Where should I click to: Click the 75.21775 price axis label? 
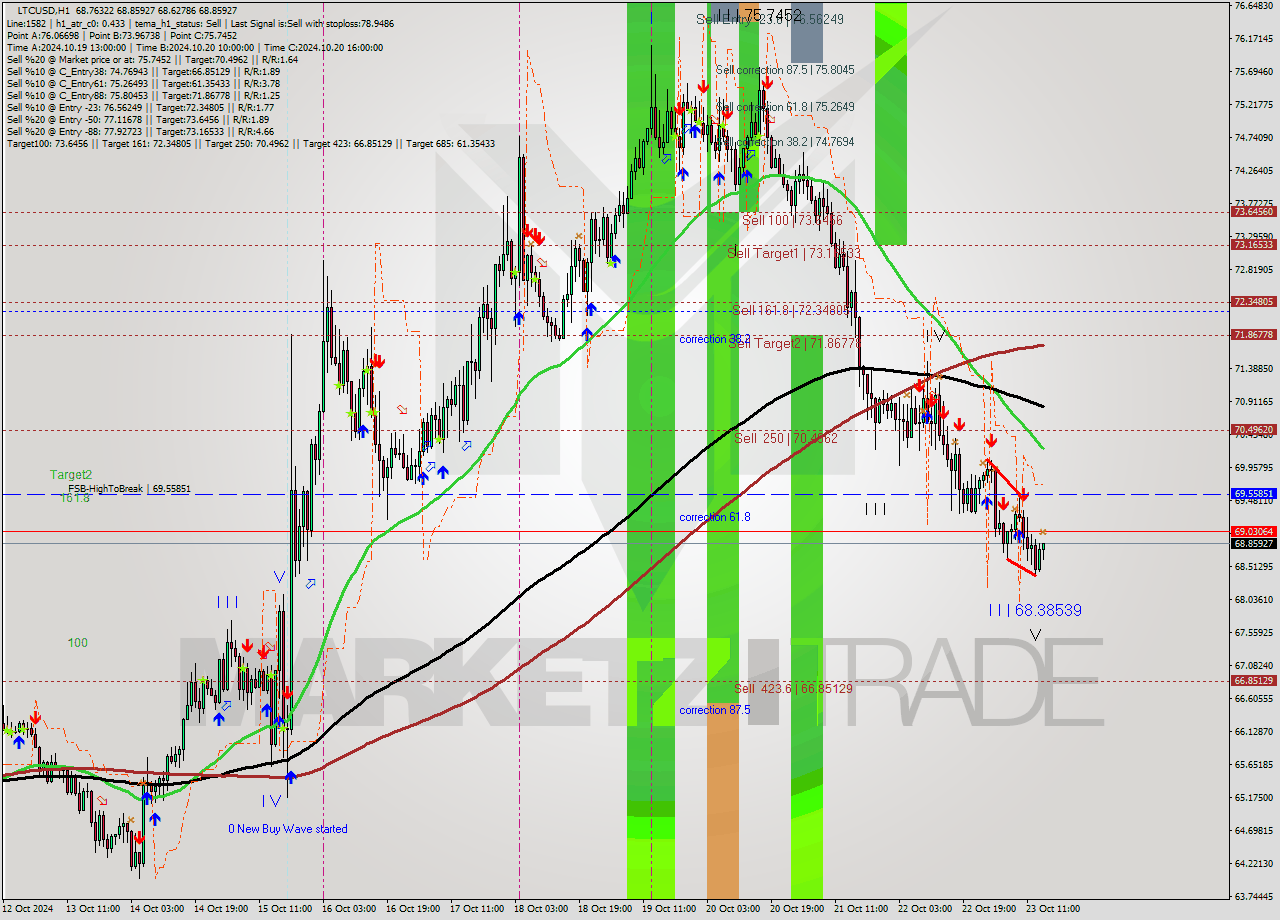coord(1253,105)
